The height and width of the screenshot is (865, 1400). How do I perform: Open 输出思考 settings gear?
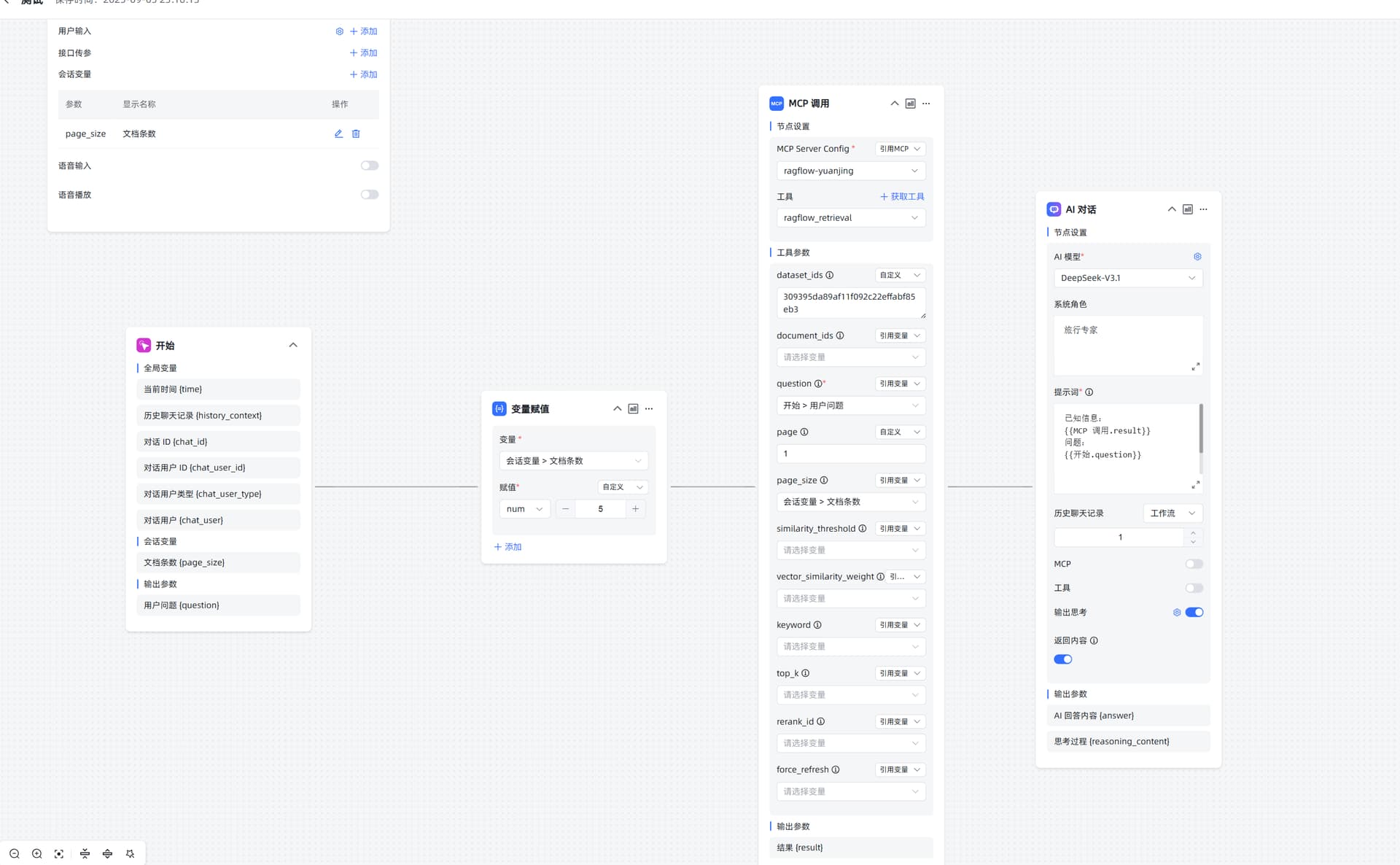click(x=1176, y=613)
